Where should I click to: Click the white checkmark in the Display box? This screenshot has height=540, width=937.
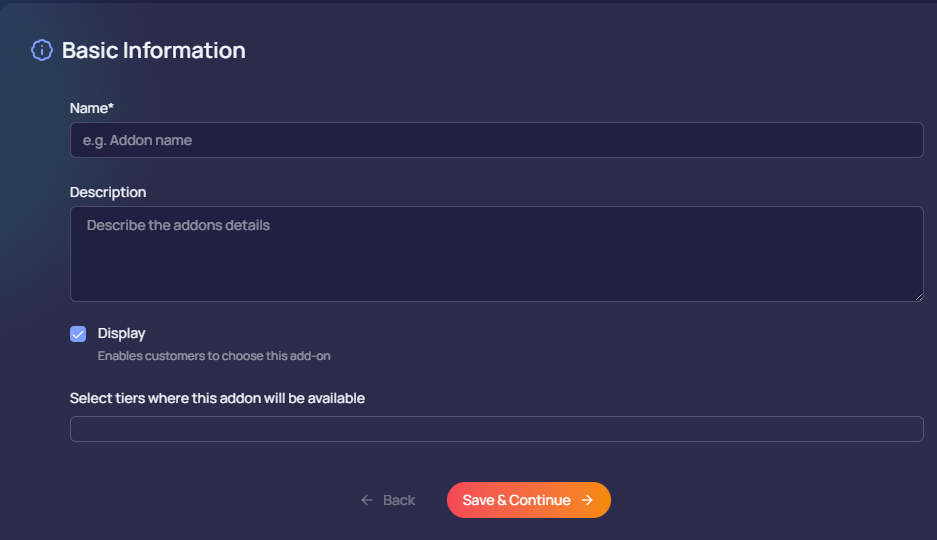(78, 334)
